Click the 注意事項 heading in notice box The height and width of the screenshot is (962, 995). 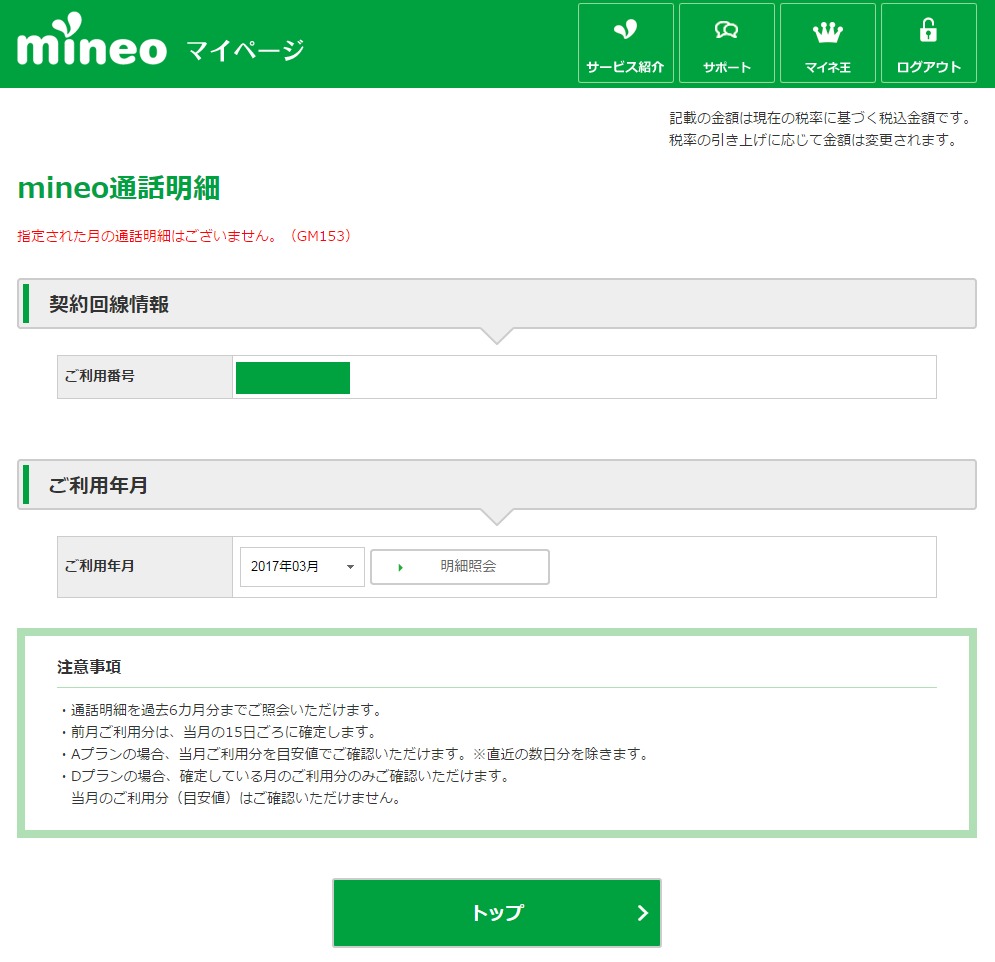pyautogui.click(x=90, y=666)
